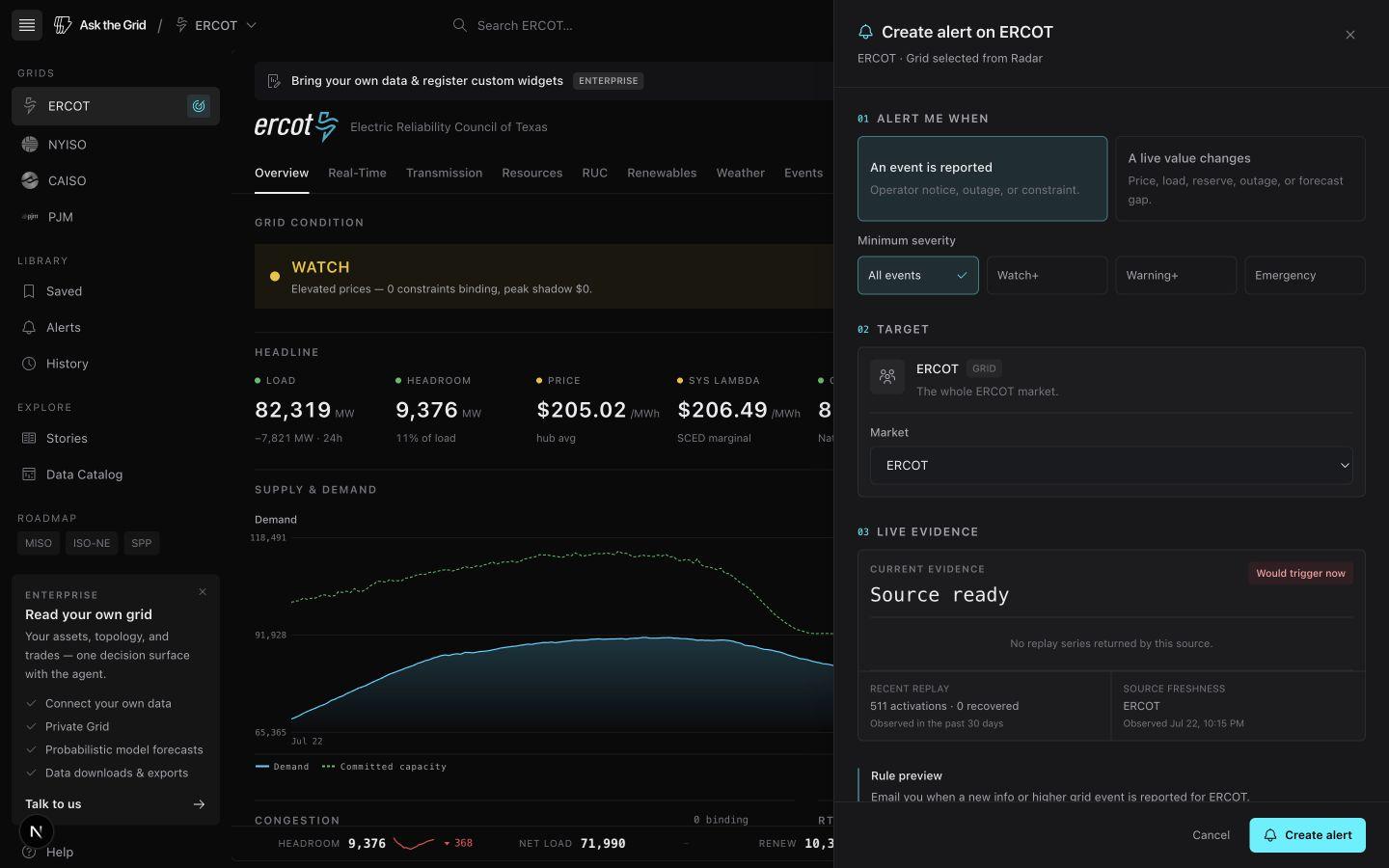Click the Create alert button

click(1307, 835)
